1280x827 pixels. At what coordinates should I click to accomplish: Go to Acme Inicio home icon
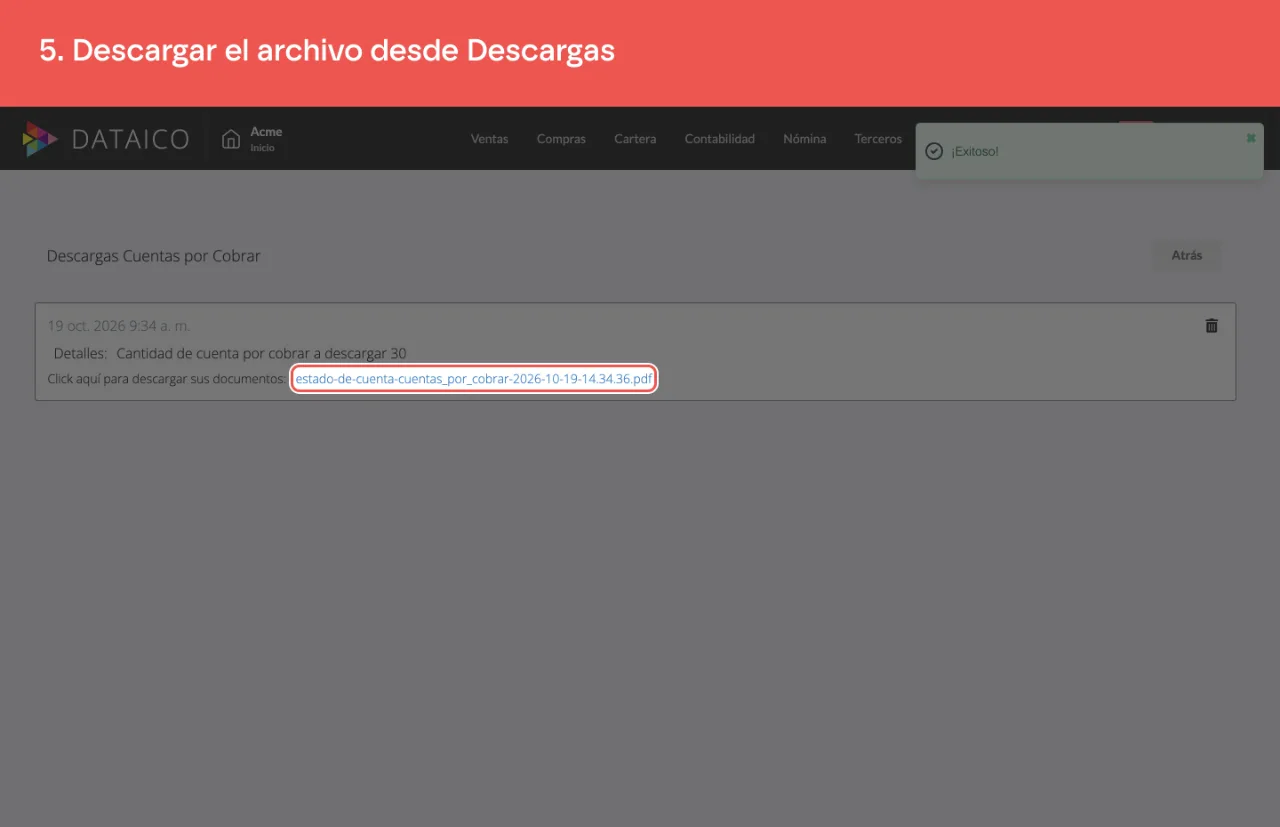pos(231,139)
